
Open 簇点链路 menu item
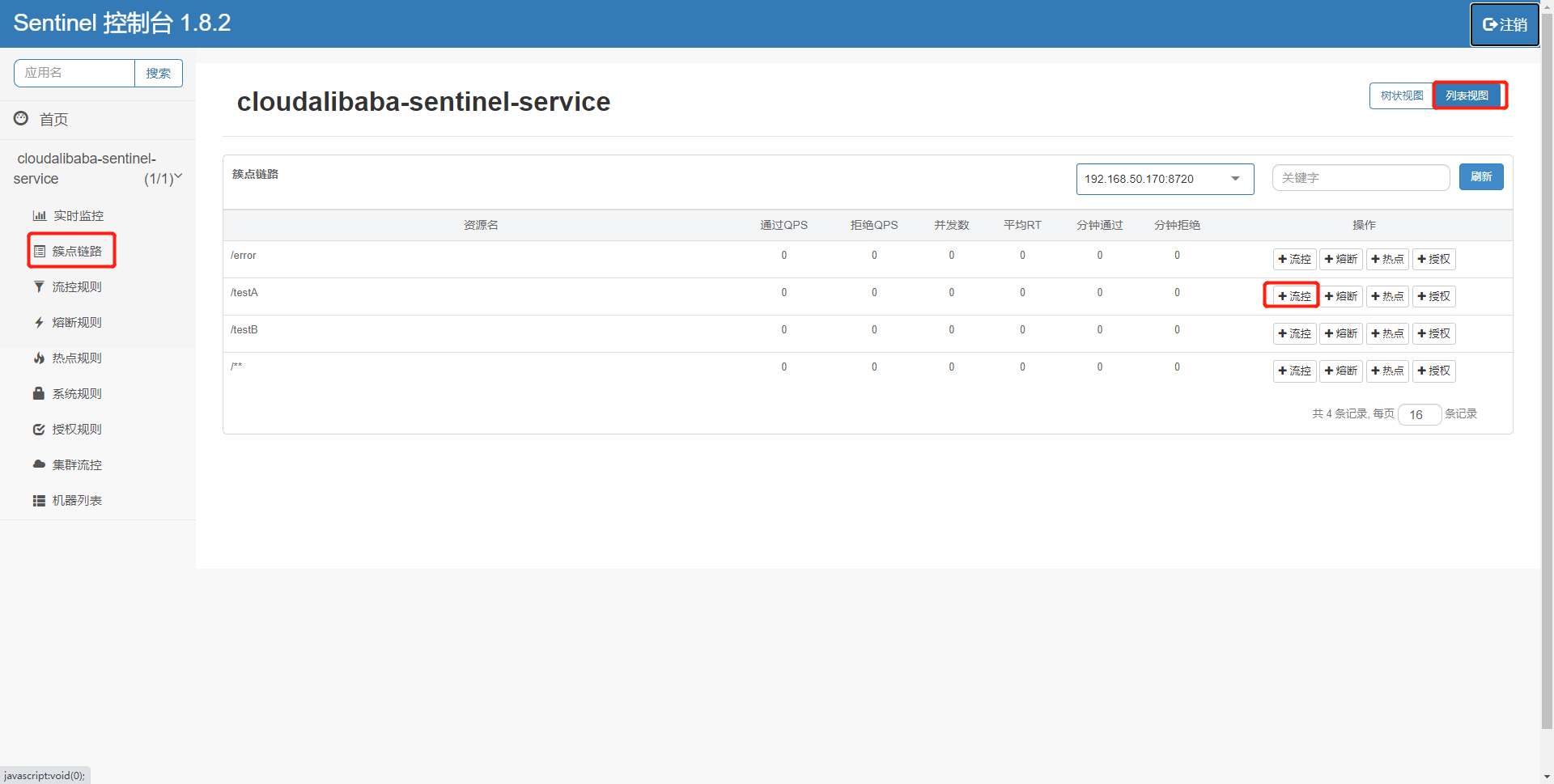tap(77, 251)
